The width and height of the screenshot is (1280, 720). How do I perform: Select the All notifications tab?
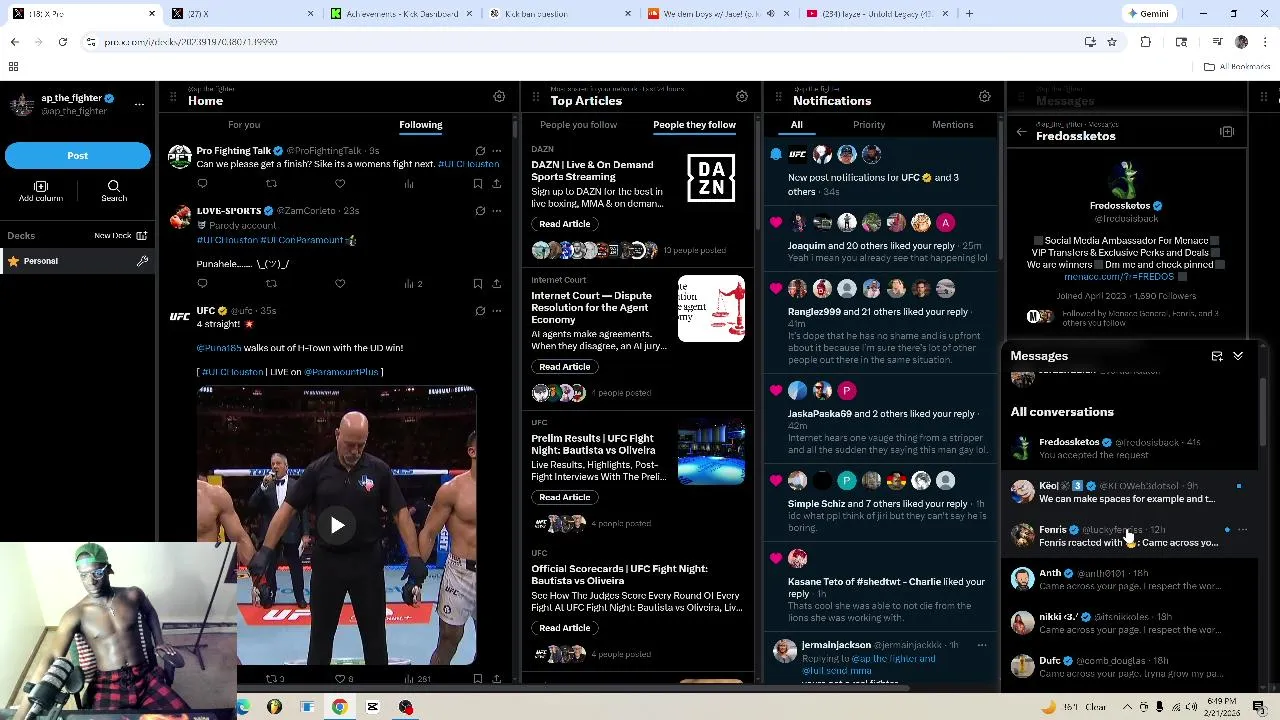point(797,125)
